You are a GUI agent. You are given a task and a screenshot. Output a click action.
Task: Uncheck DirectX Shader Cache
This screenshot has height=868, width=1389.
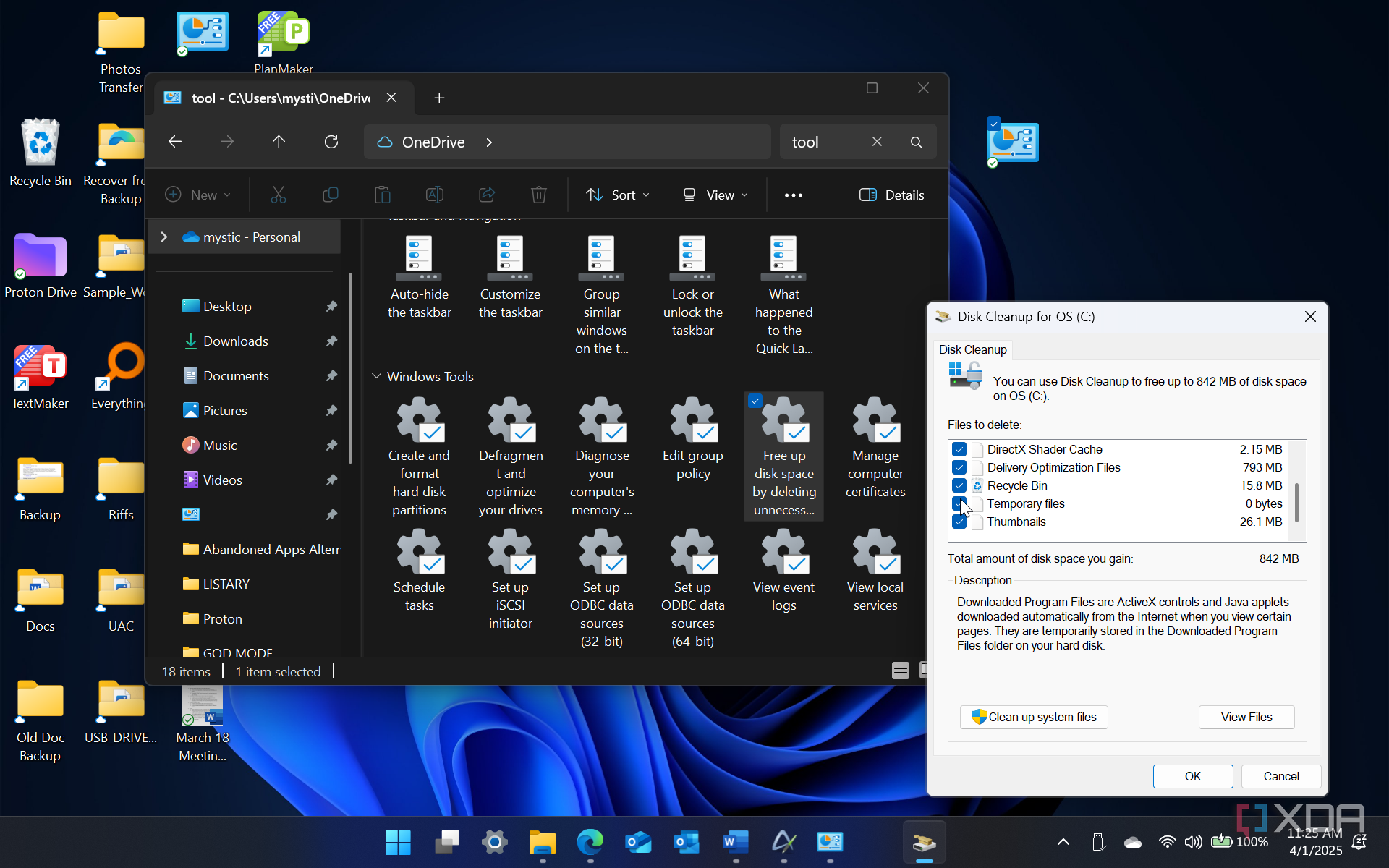pyautogui.click(x=959, y=449)
